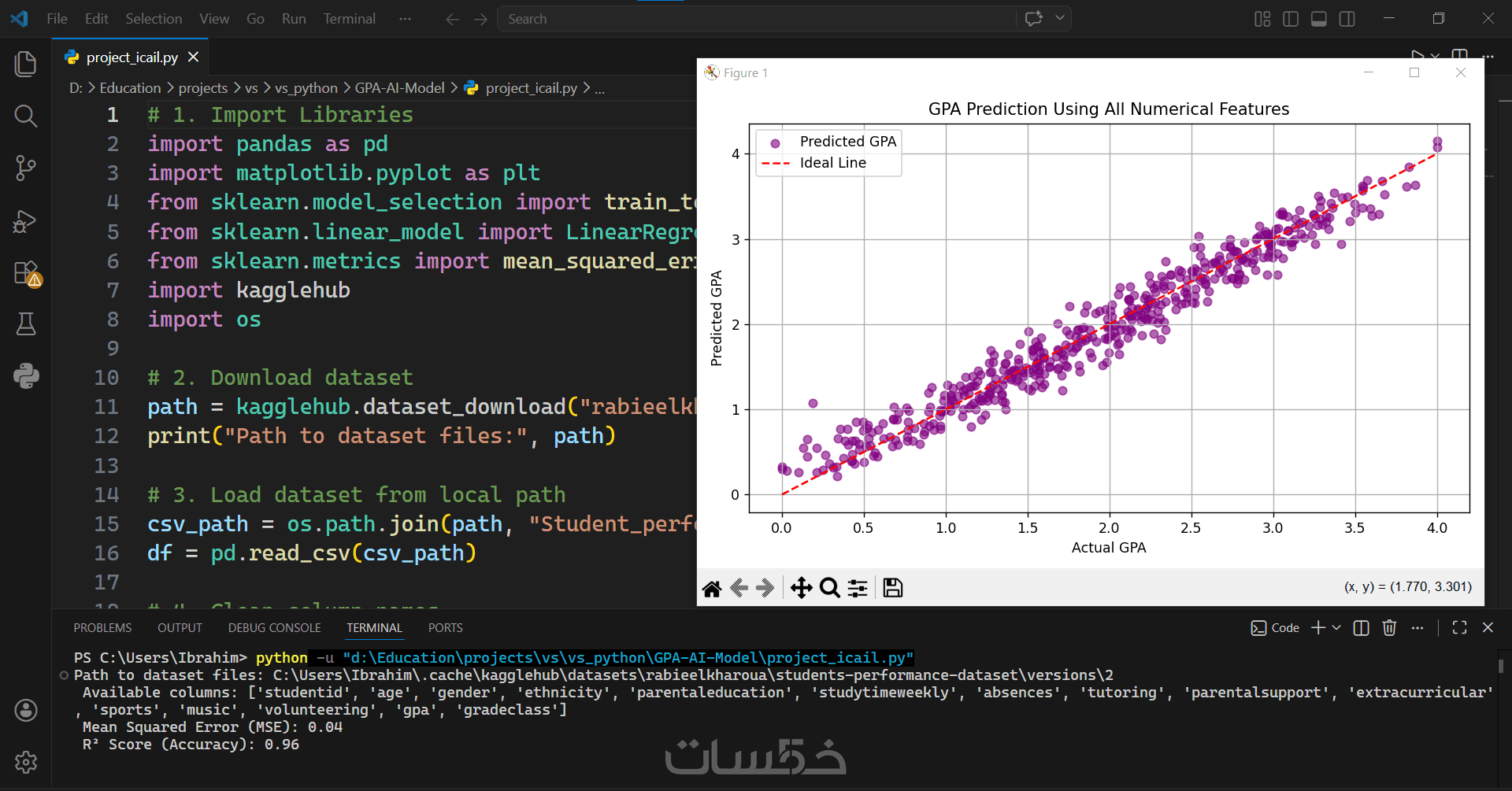
Task: Open the View menu
Action: [x=214, y=19]
